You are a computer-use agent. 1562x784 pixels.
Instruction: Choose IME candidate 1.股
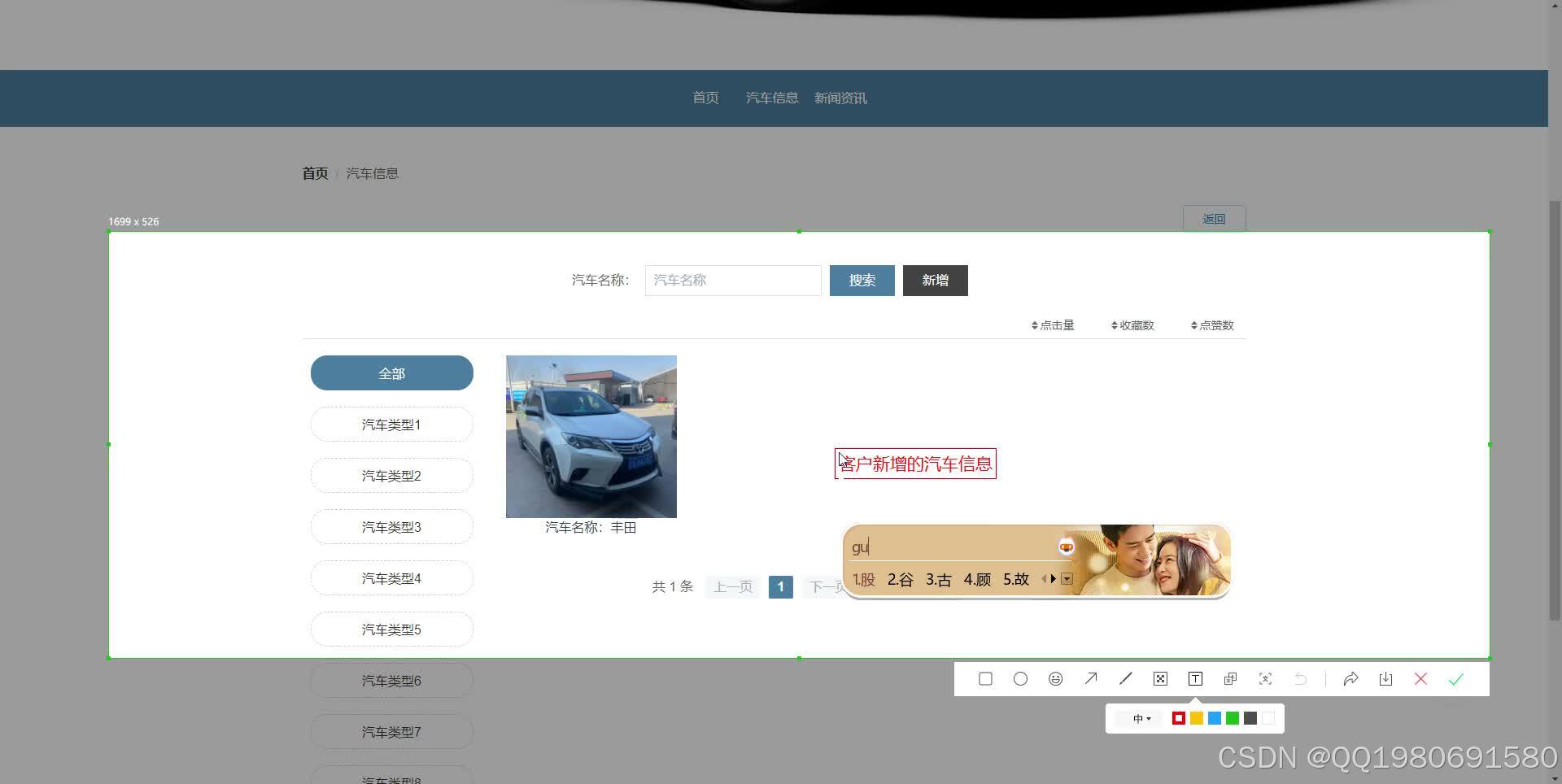pyautogui.click(x=864, y=580)
